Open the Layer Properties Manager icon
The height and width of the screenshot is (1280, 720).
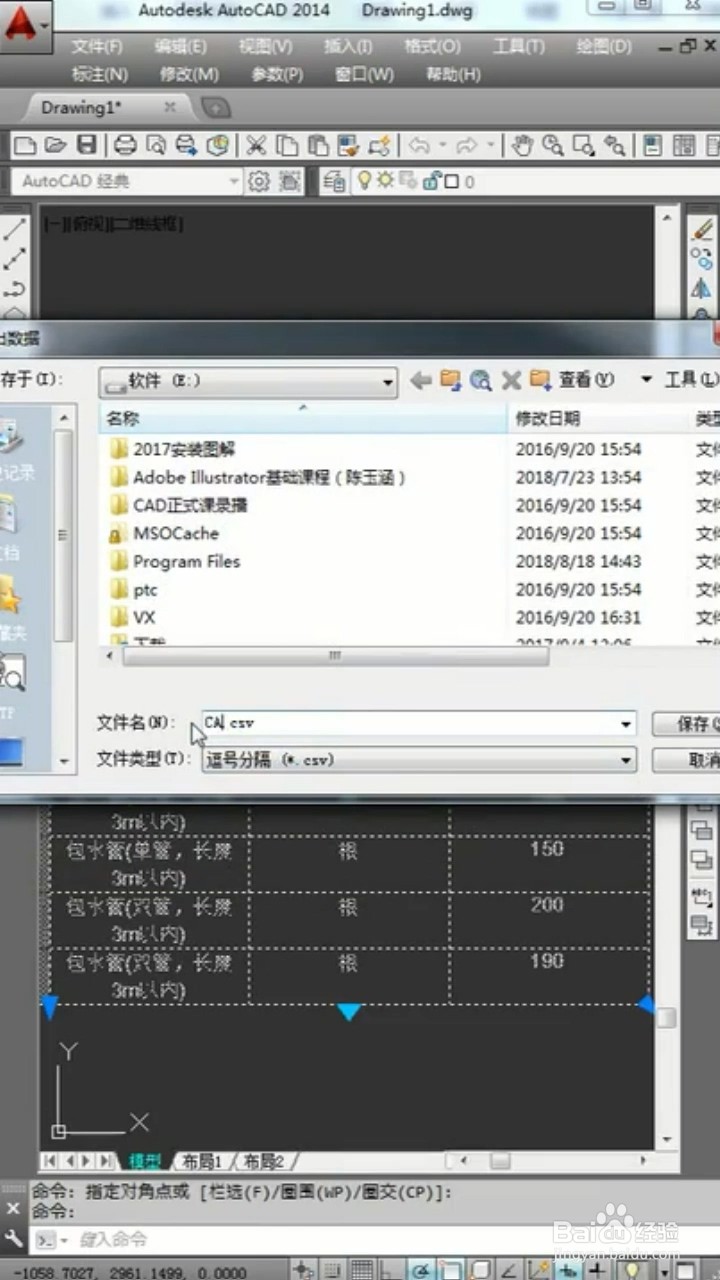[x=334, y=181]
